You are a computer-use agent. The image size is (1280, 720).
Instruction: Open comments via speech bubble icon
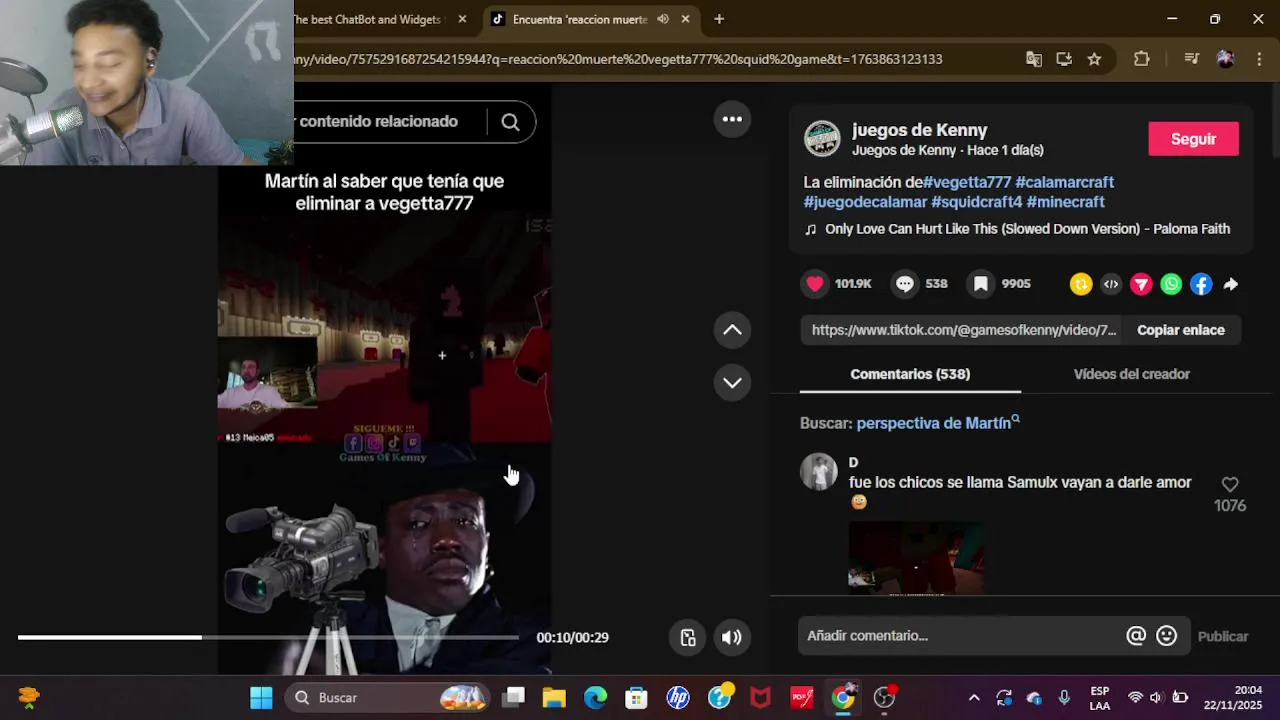tap(905, 284)
